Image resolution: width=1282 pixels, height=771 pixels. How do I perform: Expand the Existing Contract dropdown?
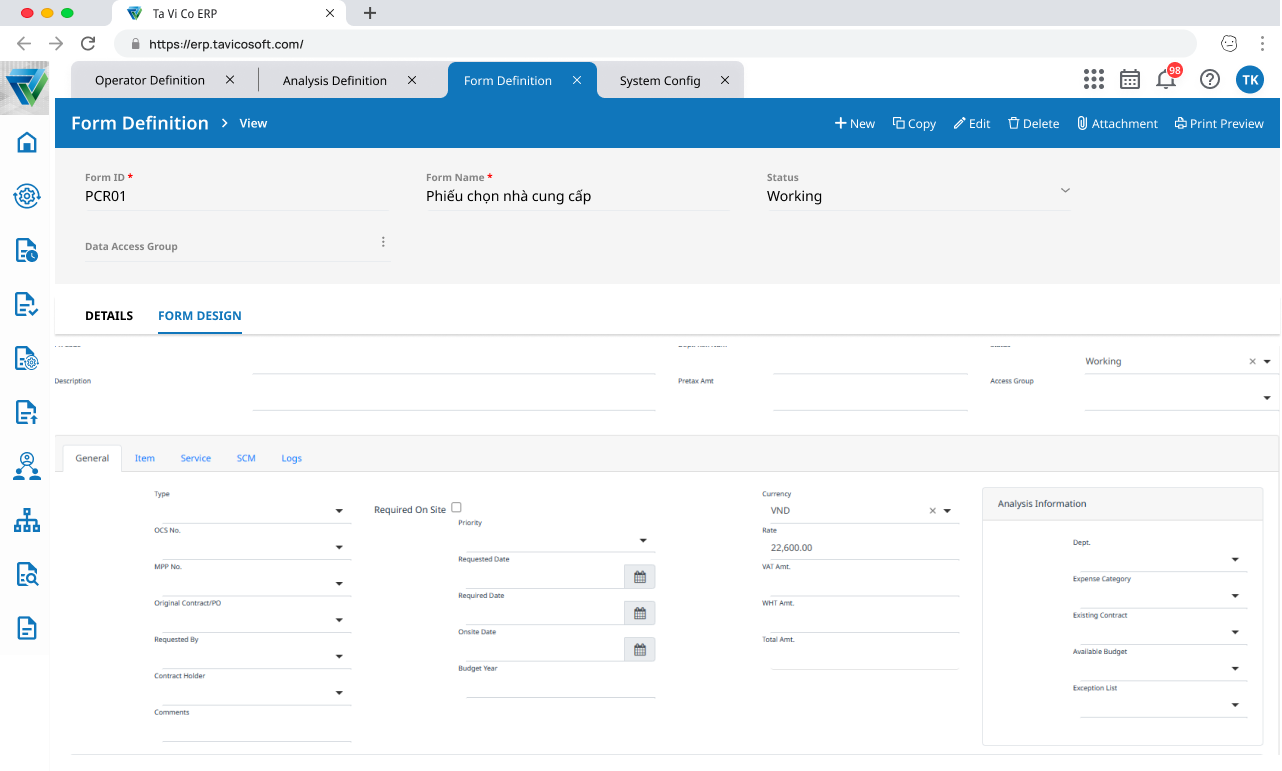pos(1235,633)
